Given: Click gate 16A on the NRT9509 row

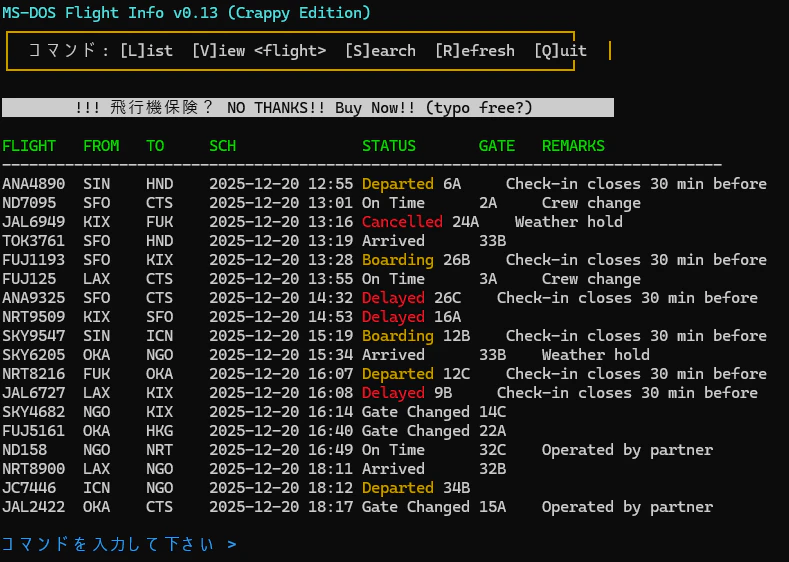Looking at the screenshot, I should point(448,317).
